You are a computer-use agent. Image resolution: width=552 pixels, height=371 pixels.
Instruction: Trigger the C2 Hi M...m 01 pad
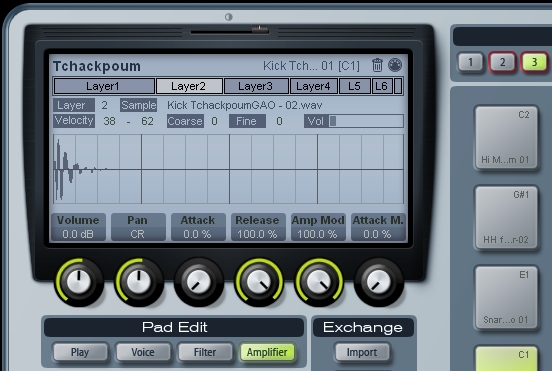click(506, 138)
